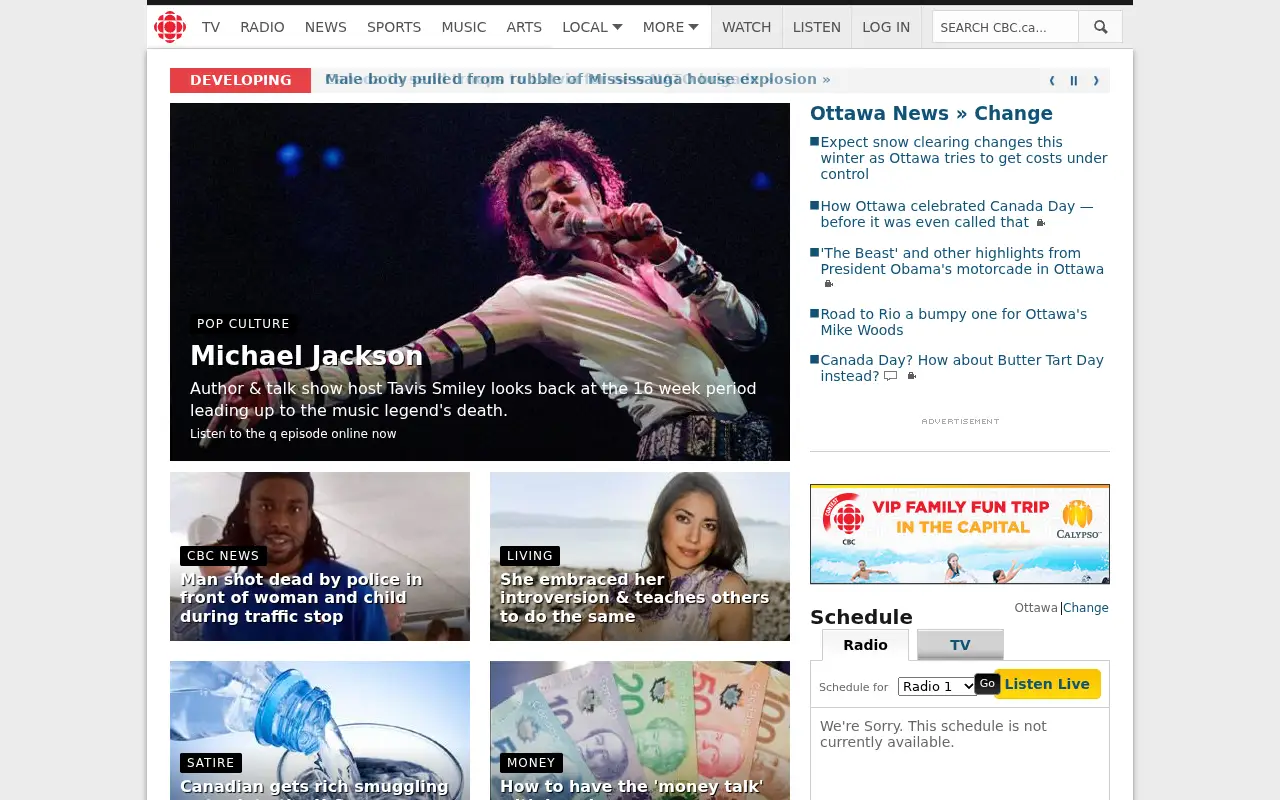The image size is (1280, 800).
Task: Click the WATCH button
Action: click(747, 27)
